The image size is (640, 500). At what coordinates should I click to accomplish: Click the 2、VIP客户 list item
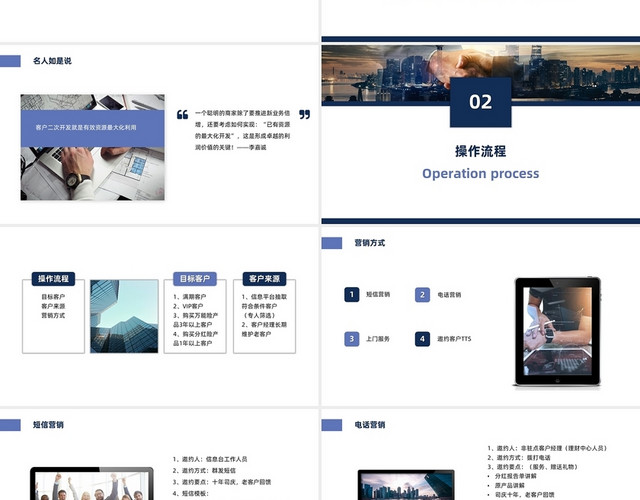(x=188, y=306)
